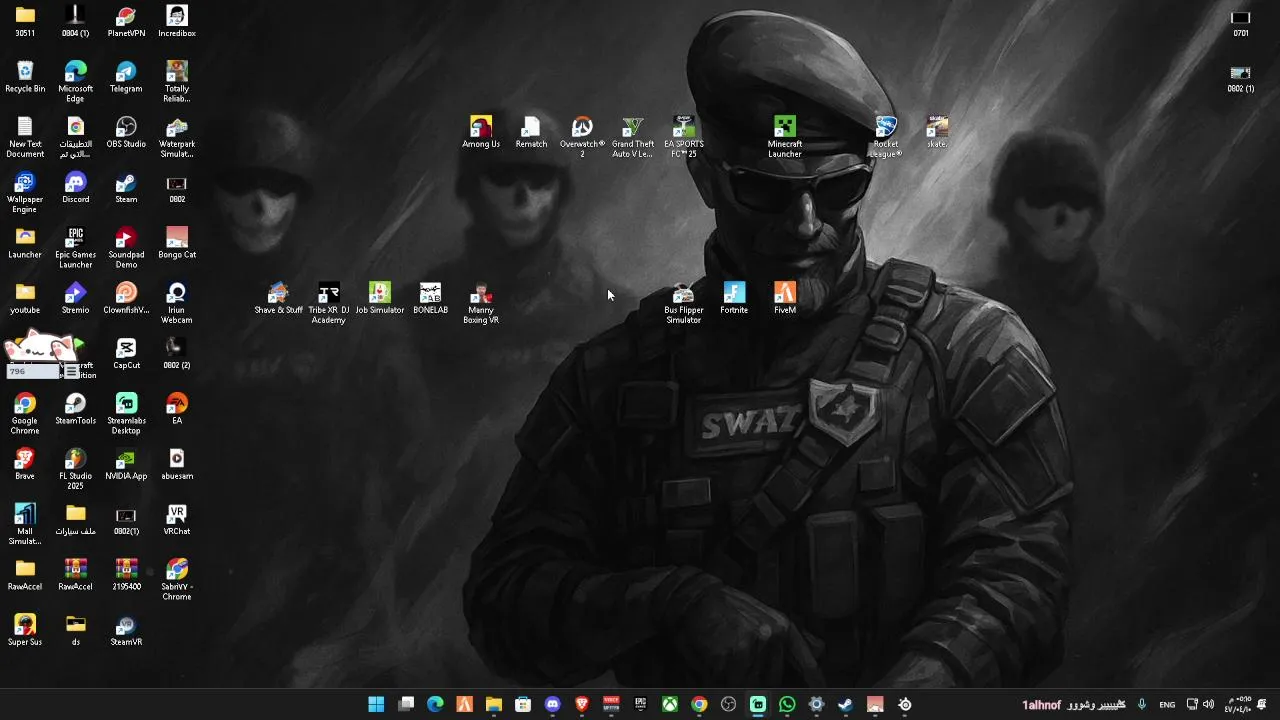Select the Iriun Webcam icon
Viewport: 1280px width, 720px height.
click(177, 303)
